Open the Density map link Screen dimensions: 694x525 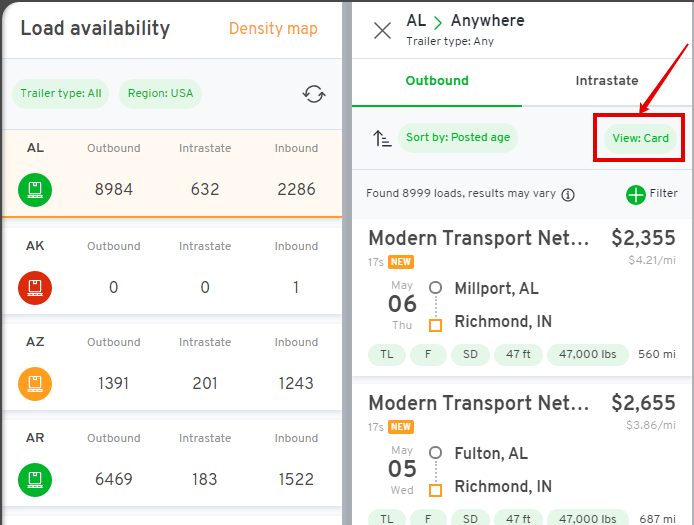273,28
